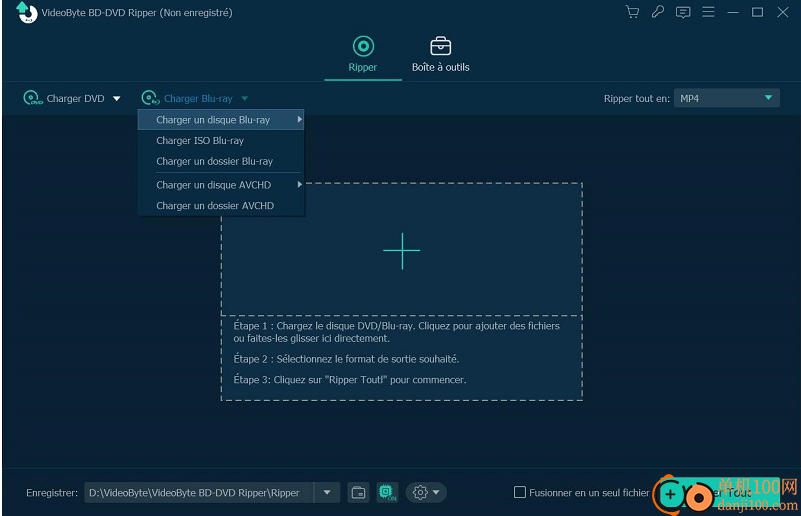
Task: Open the feedback message icon
Action: (683, 12)
